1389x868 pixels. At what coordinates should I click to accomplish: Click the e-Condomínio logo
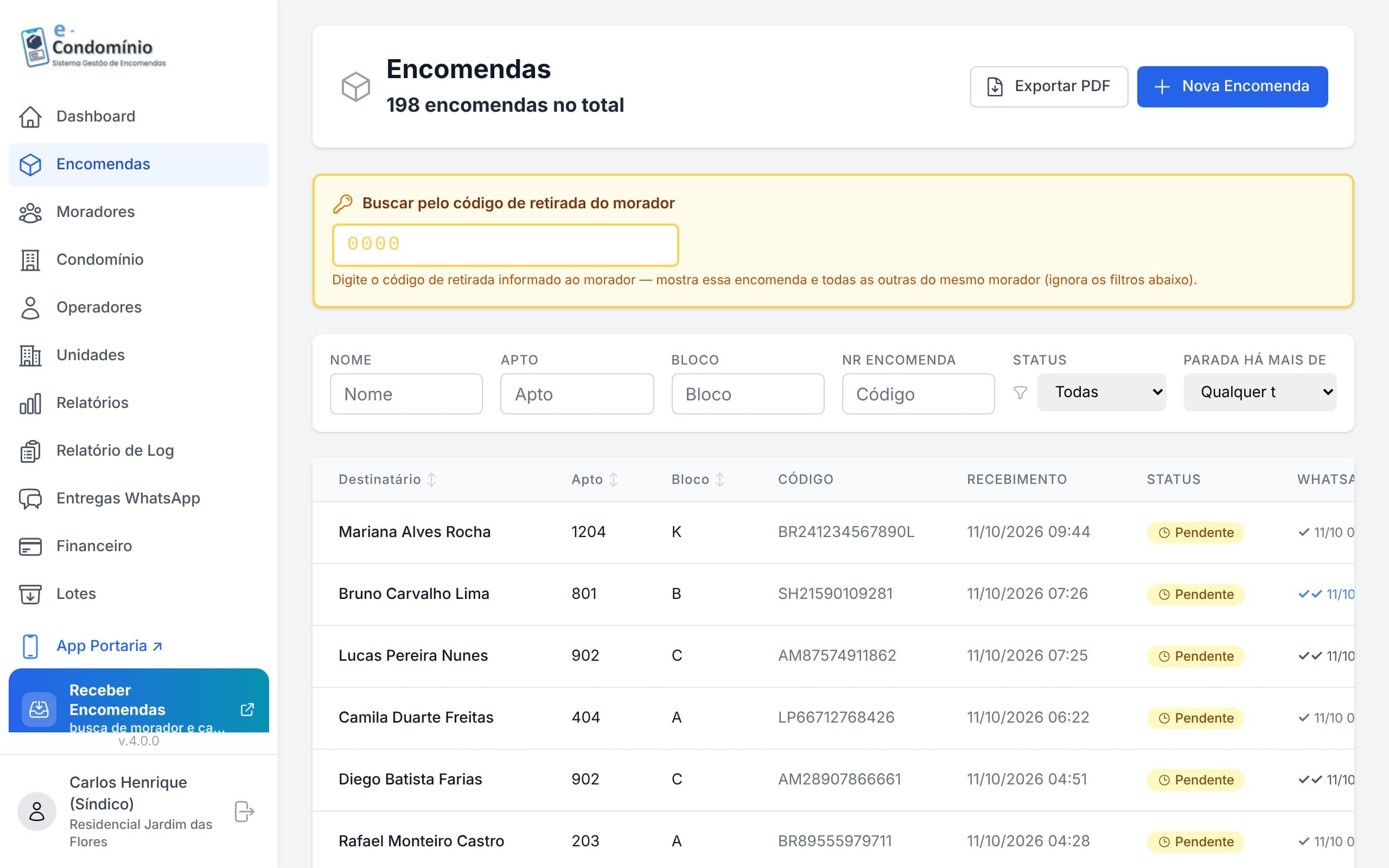pos(93,46)
